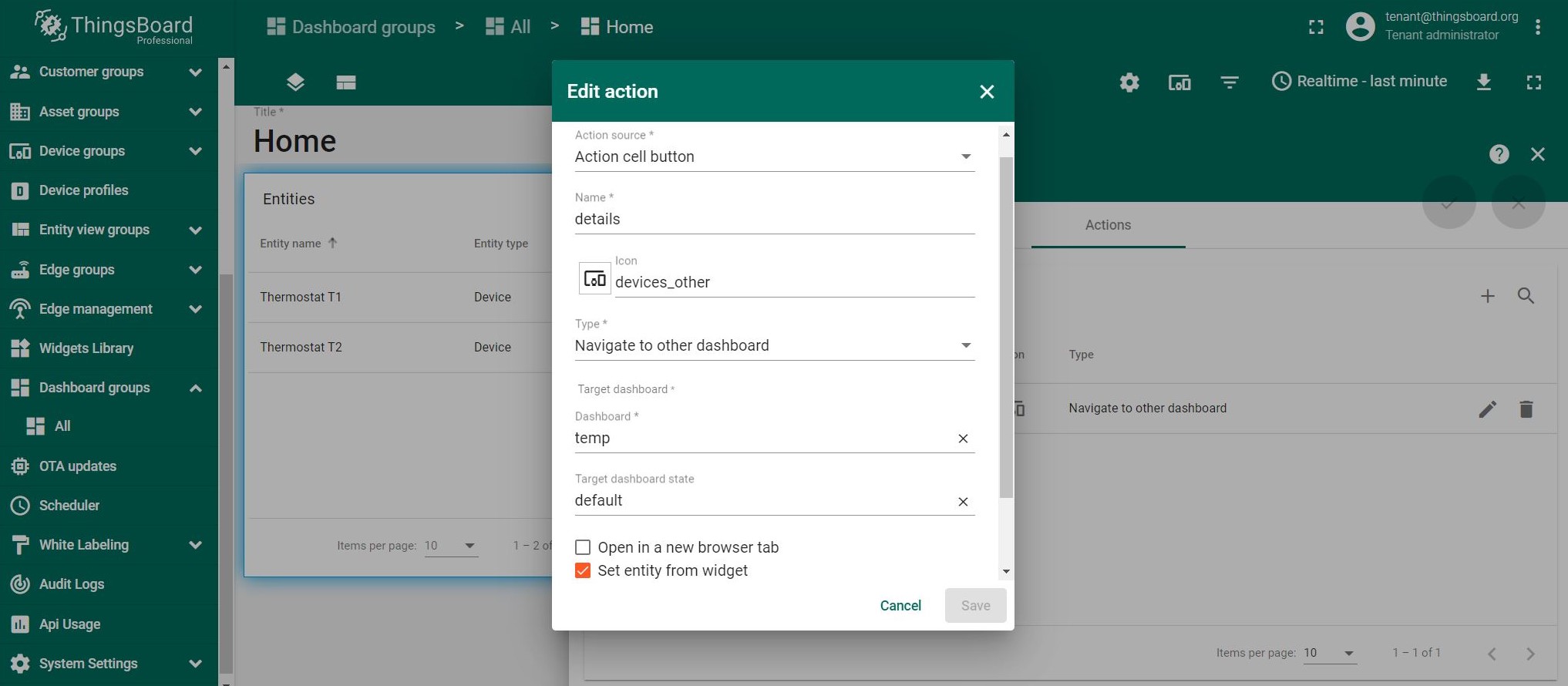The height and width of the screenshot is (686, 1568).
Task: Click the export dashboard download icon
Action: point(1484,82)
